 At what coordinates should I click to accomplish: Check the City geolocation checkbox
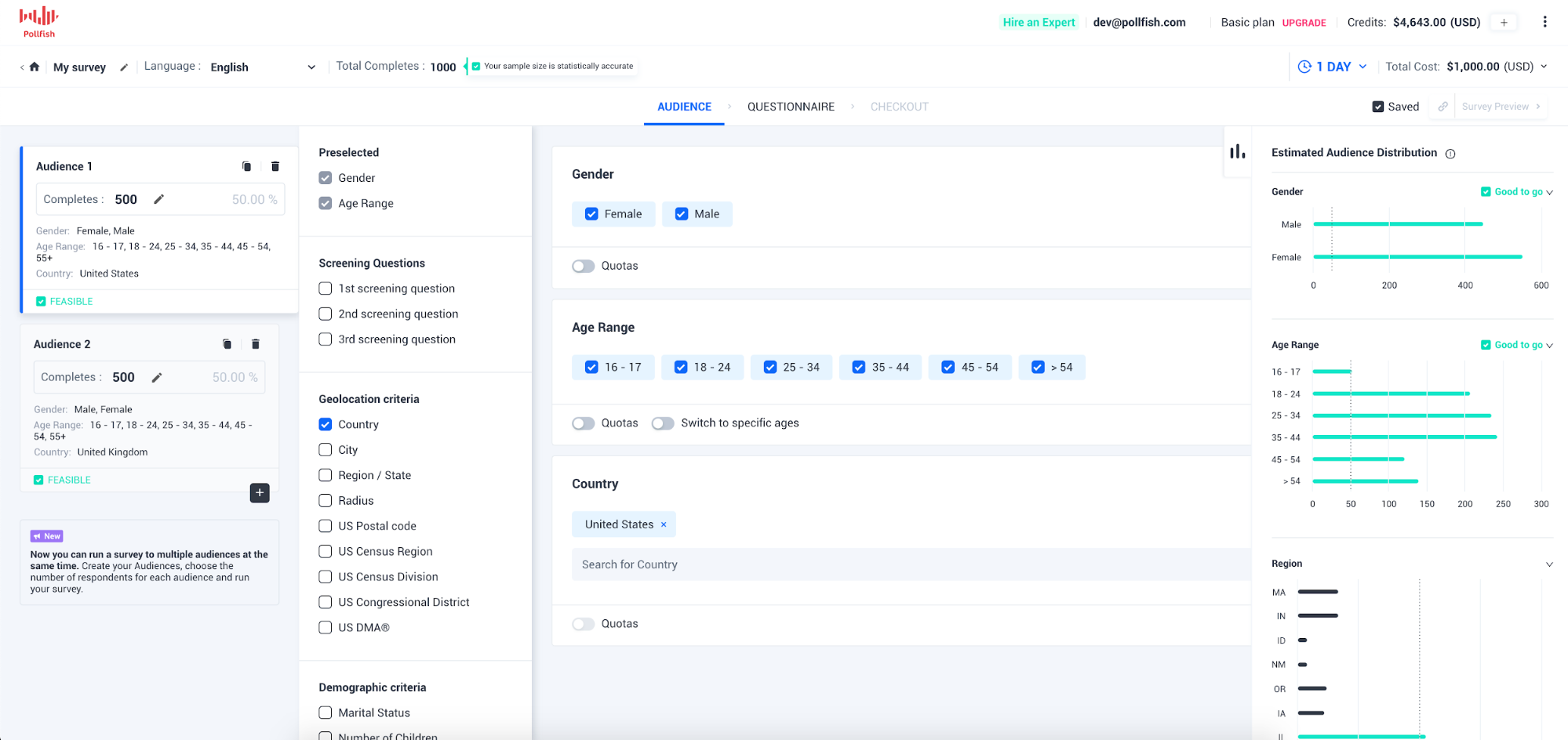[326, 450]
